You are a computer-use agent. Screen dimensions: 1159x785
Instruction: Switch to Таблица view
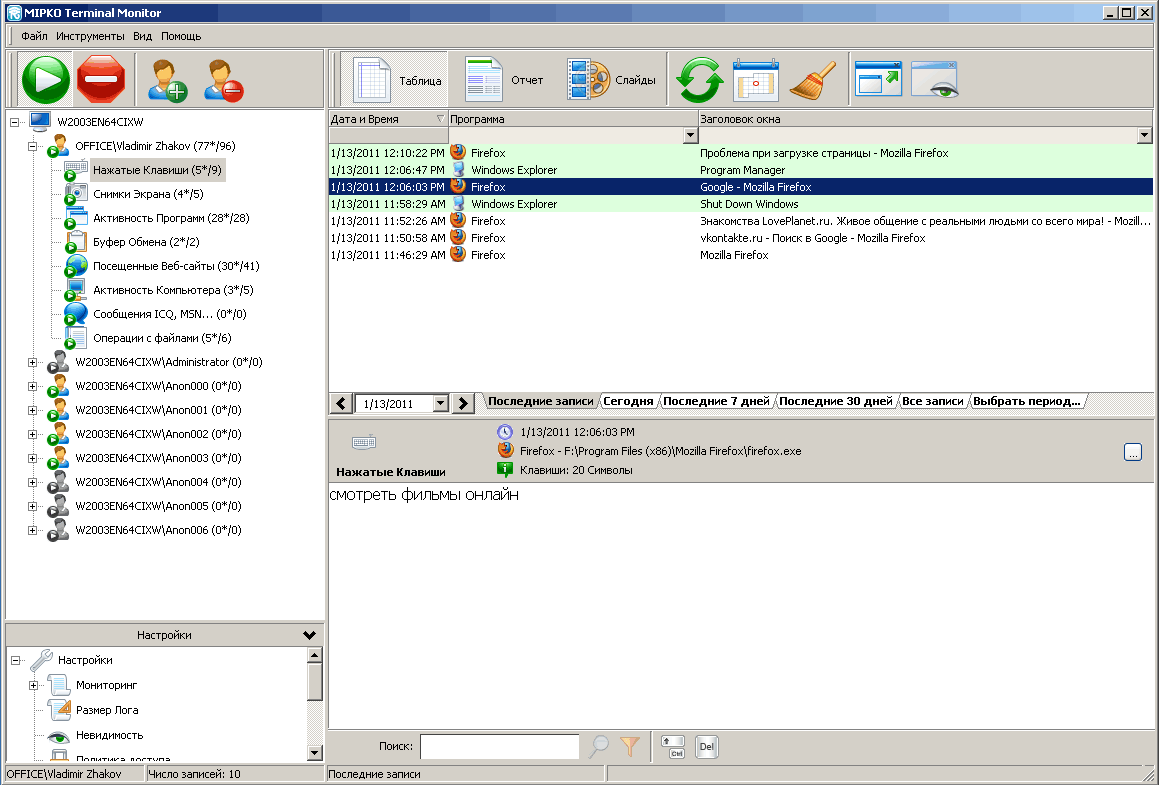pos(397,80)
